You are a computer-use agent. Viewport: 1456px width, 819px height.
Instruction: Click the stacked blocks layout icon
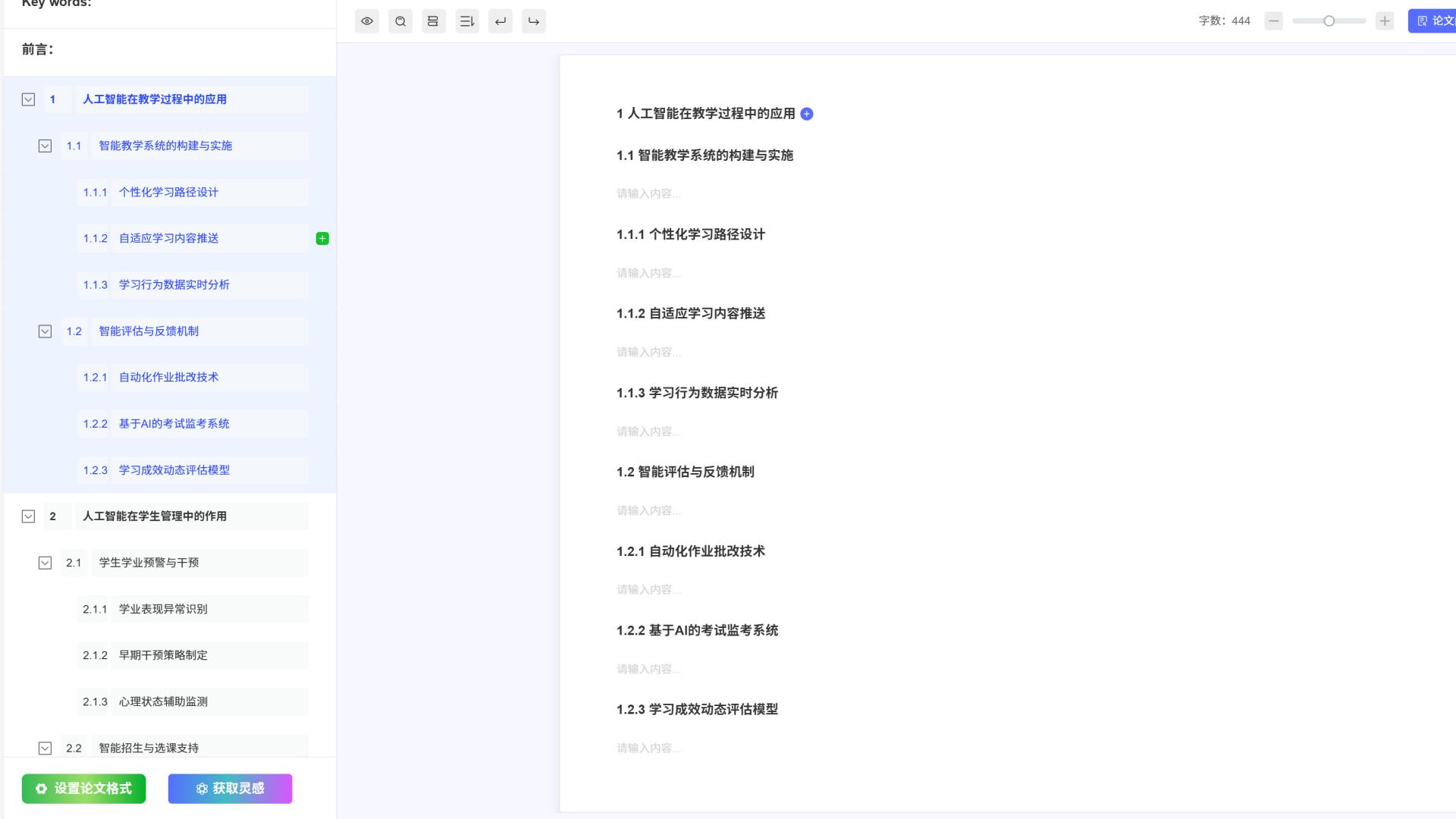click(433, 21)
